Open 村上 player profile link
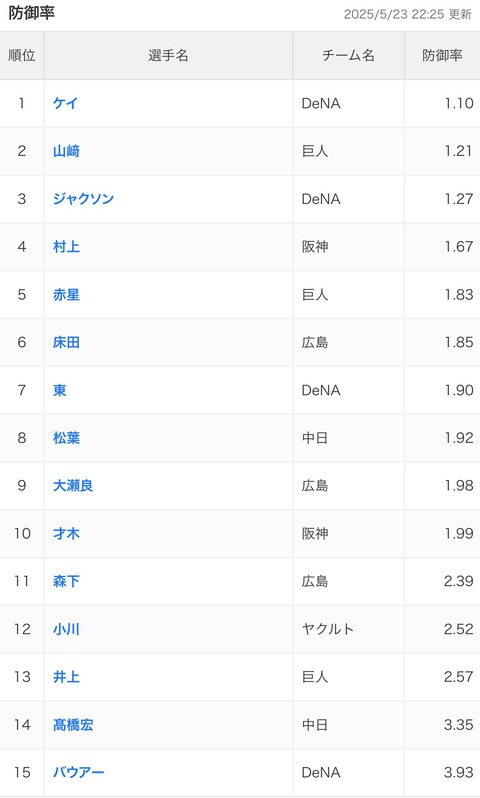480x798 pixels. coord(66,247)
